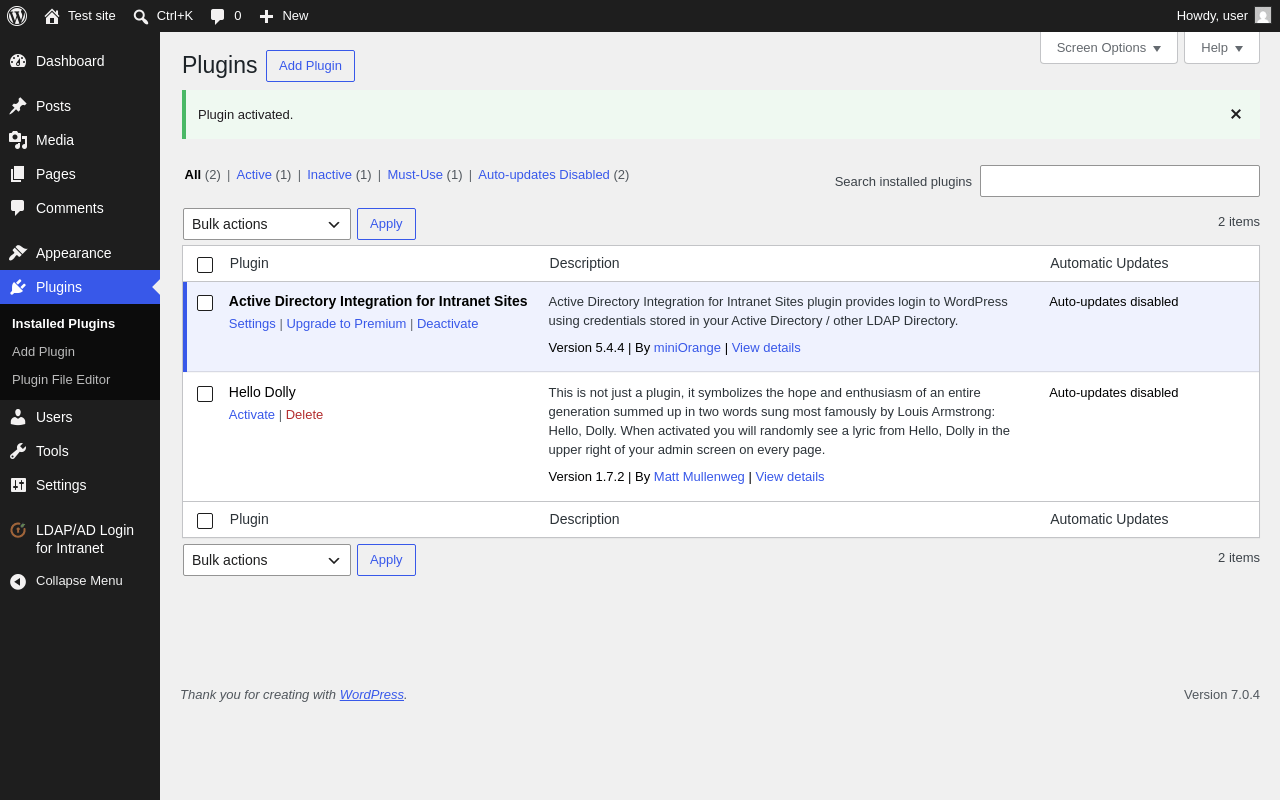This screenshot has width=1280, height=800.
Task: Delete the Hello Dolly plugin
Action: pyautogui.click(x=304, y=415)
